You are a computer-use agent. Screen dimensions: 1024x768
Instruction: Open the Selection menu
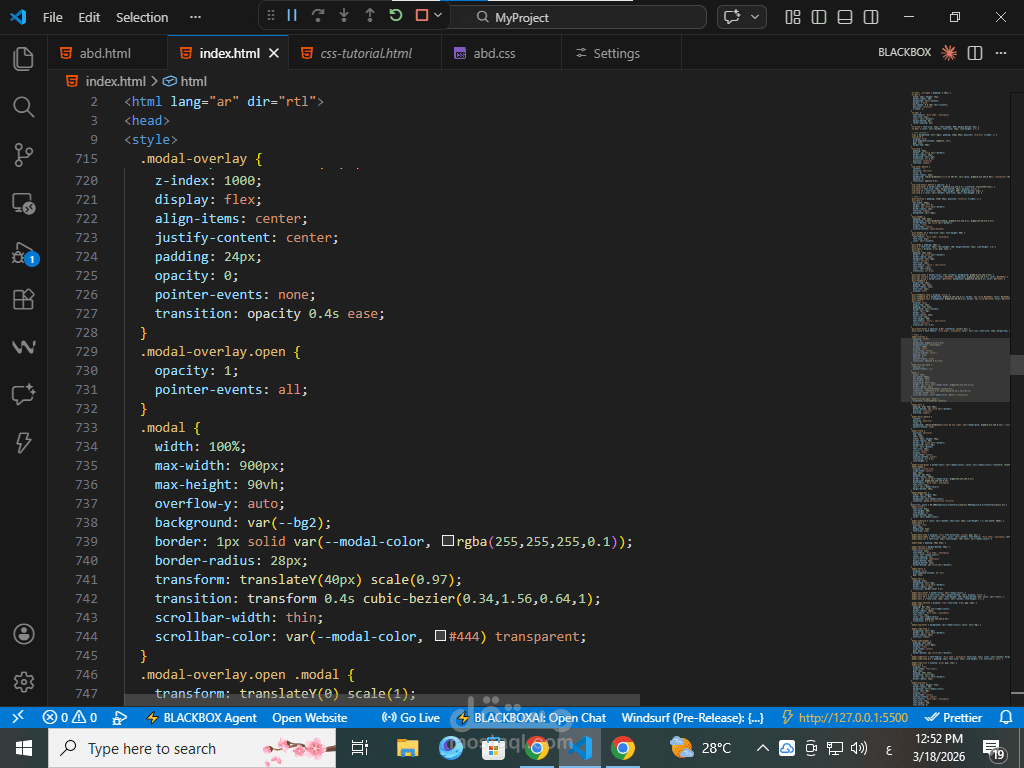tap(142, 18)
